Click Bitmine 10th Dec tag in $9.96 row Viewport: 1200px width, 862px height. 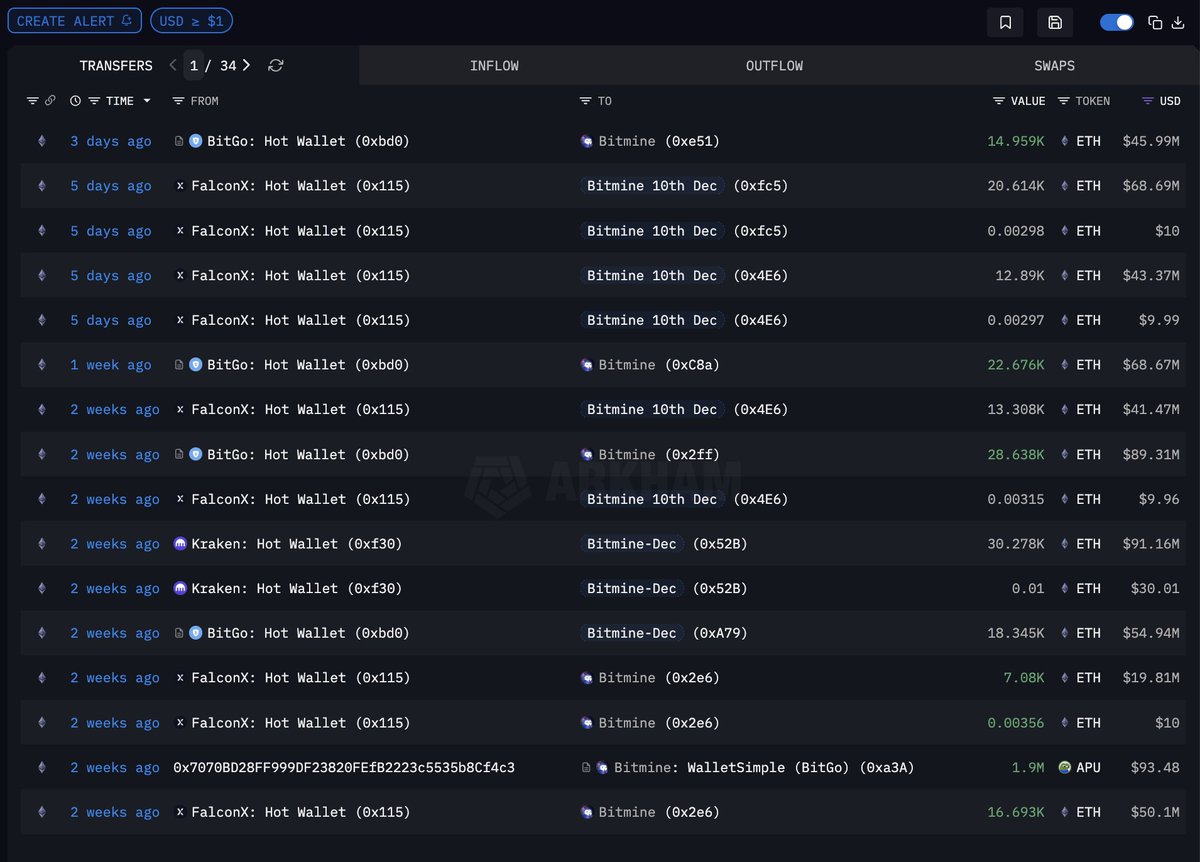pos(652,499)
